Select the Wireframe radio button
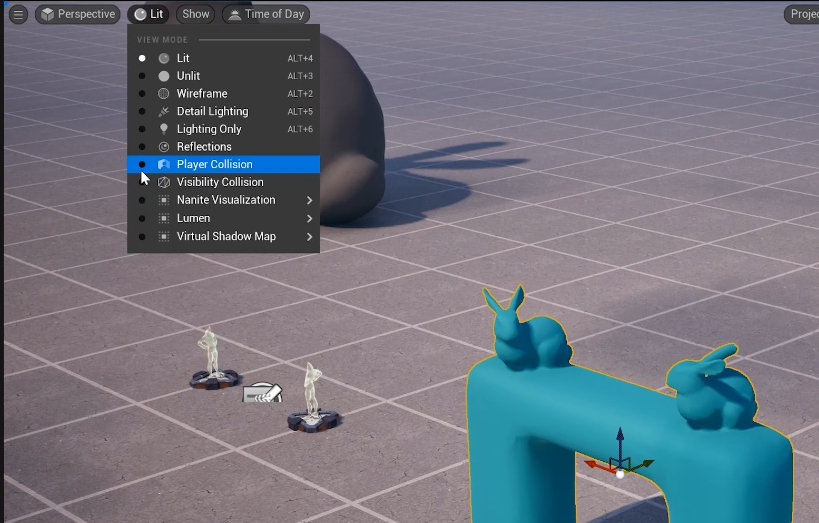The height and width of the screenshot is (523, 819). tap(142, 94)
